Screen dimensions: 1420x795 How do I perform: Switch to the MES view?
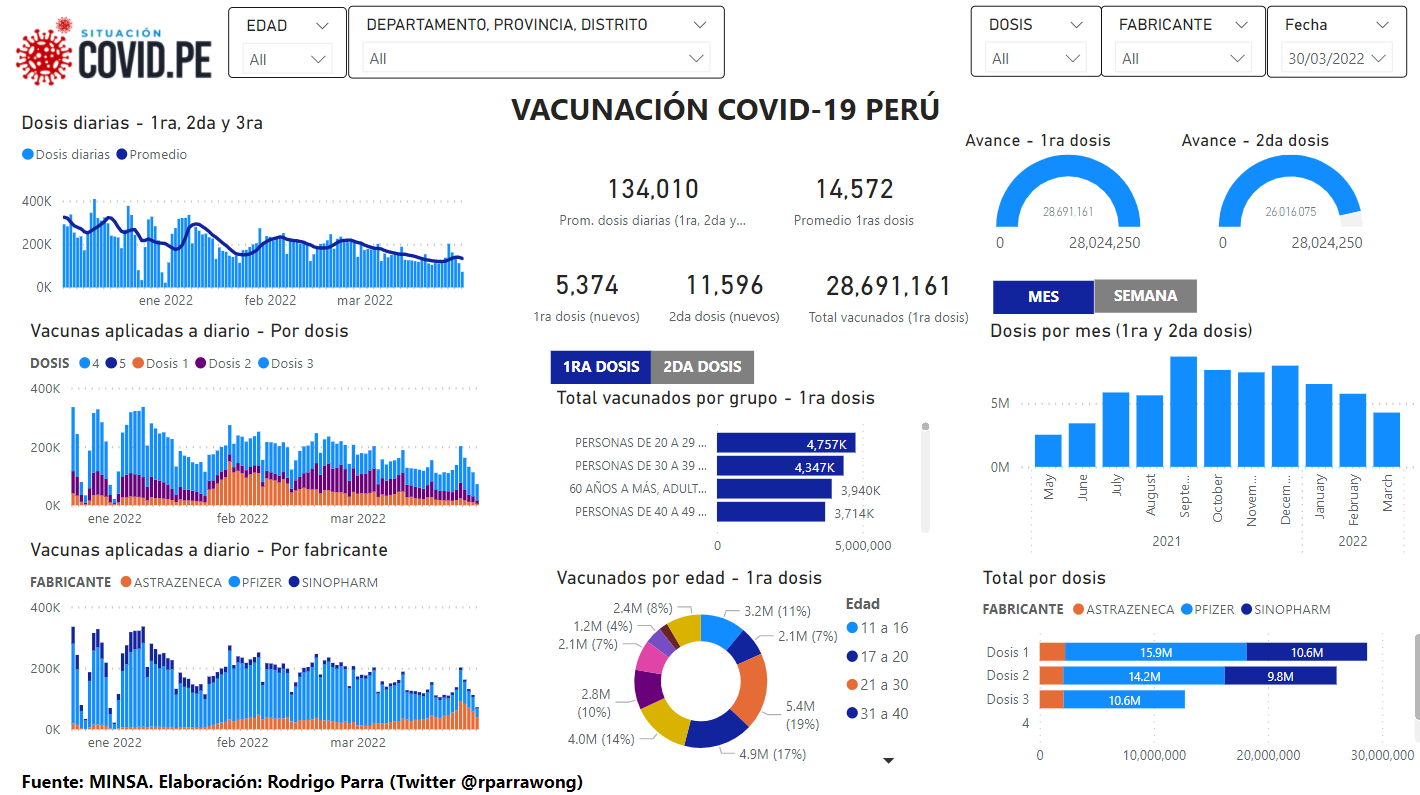[1044, 297]
